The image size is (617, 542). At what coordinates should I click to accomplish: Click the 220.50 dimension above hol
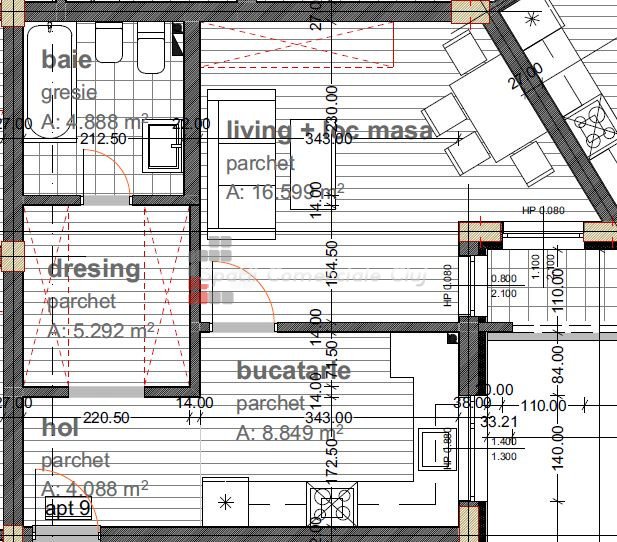pos(106,418)
